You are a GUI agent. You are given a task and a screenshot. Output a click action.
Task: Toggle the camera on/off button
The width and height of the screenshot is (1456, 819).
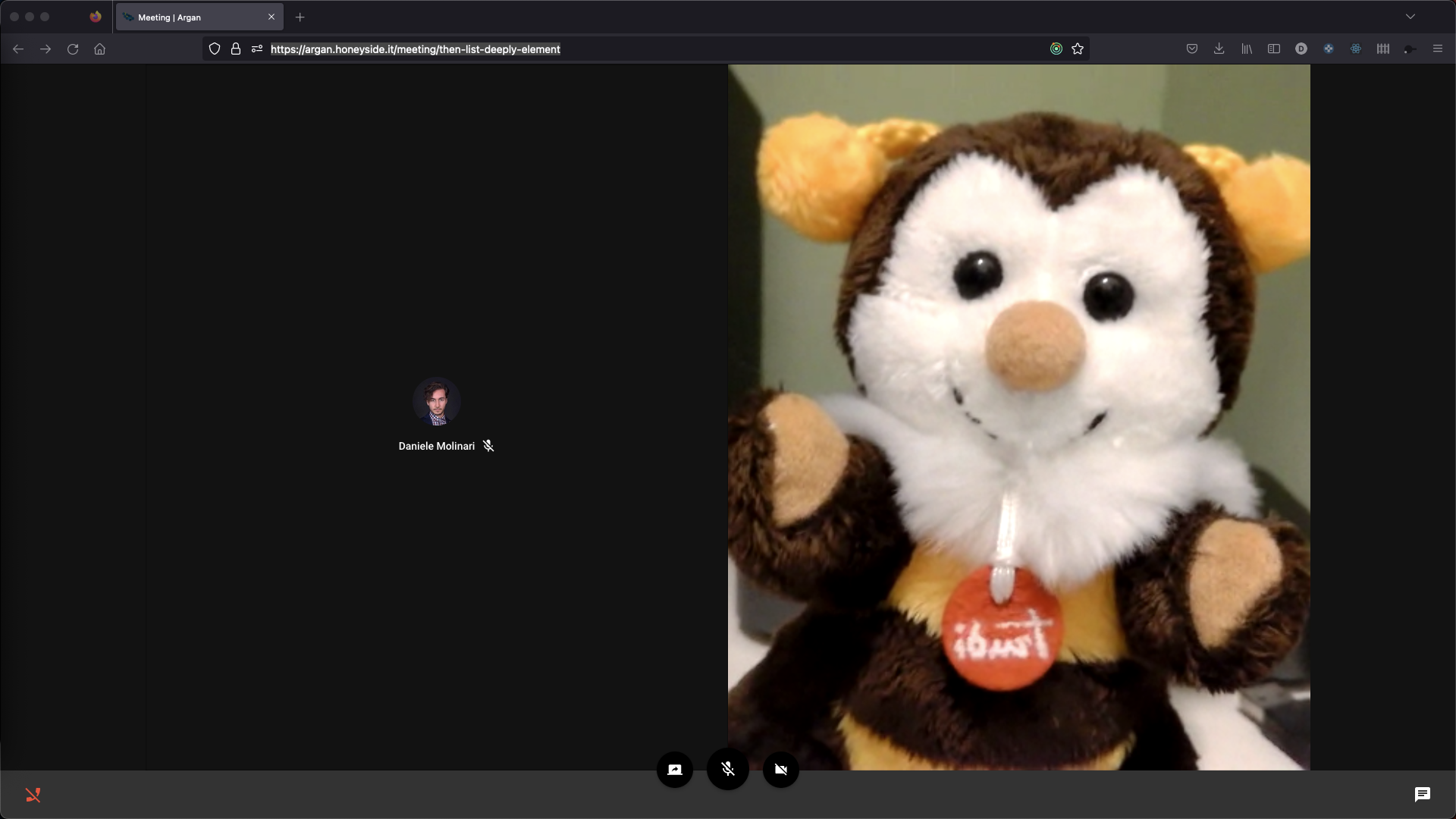[x=781, y=770]
